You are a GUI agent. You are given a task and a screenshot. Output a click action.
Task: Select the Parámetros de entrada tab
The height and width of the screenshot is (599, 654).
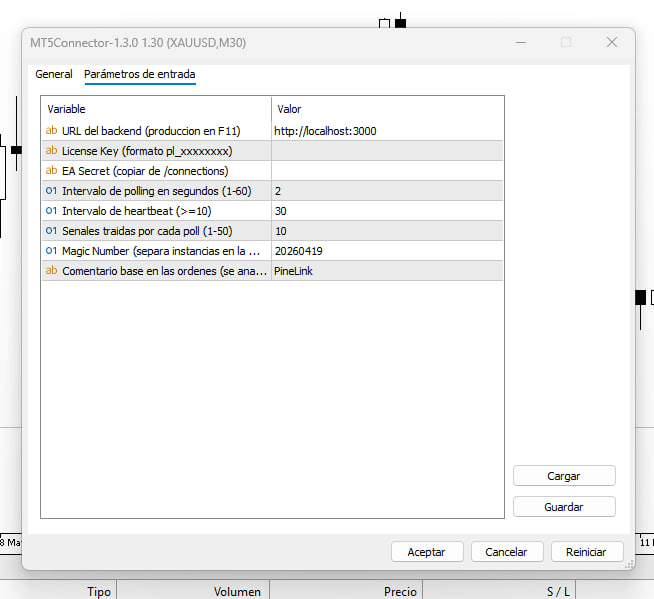pos(140,74)
